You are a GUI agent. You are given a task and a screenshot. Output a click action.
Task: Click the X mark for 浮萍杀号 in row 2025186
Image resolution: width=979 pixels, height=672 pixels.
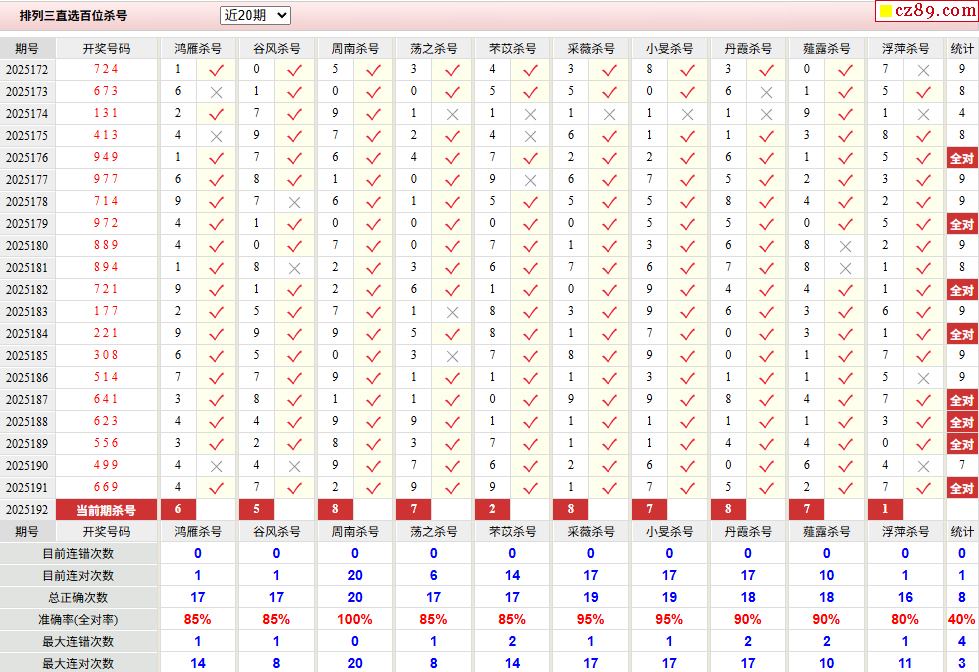pos(923,378)
